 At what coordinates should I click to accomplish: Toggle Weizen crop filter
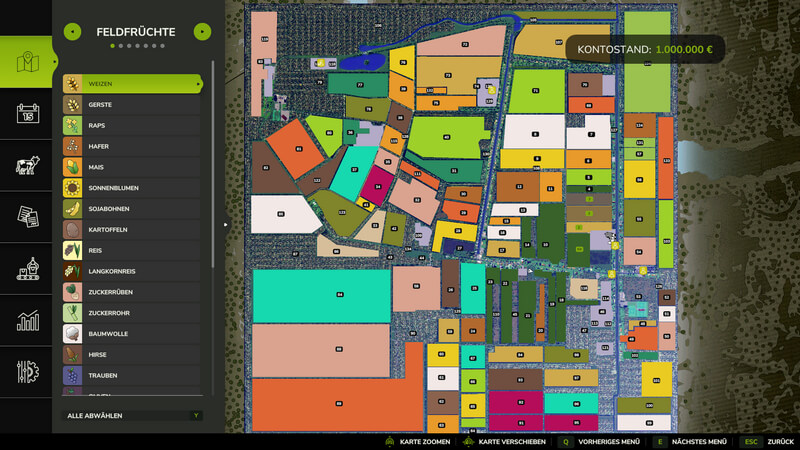coord(132,84)
